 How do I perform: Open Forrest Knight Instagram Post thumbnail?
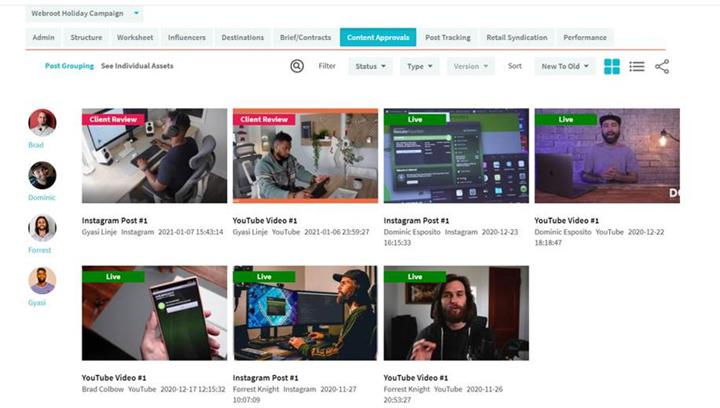[305, 313]
